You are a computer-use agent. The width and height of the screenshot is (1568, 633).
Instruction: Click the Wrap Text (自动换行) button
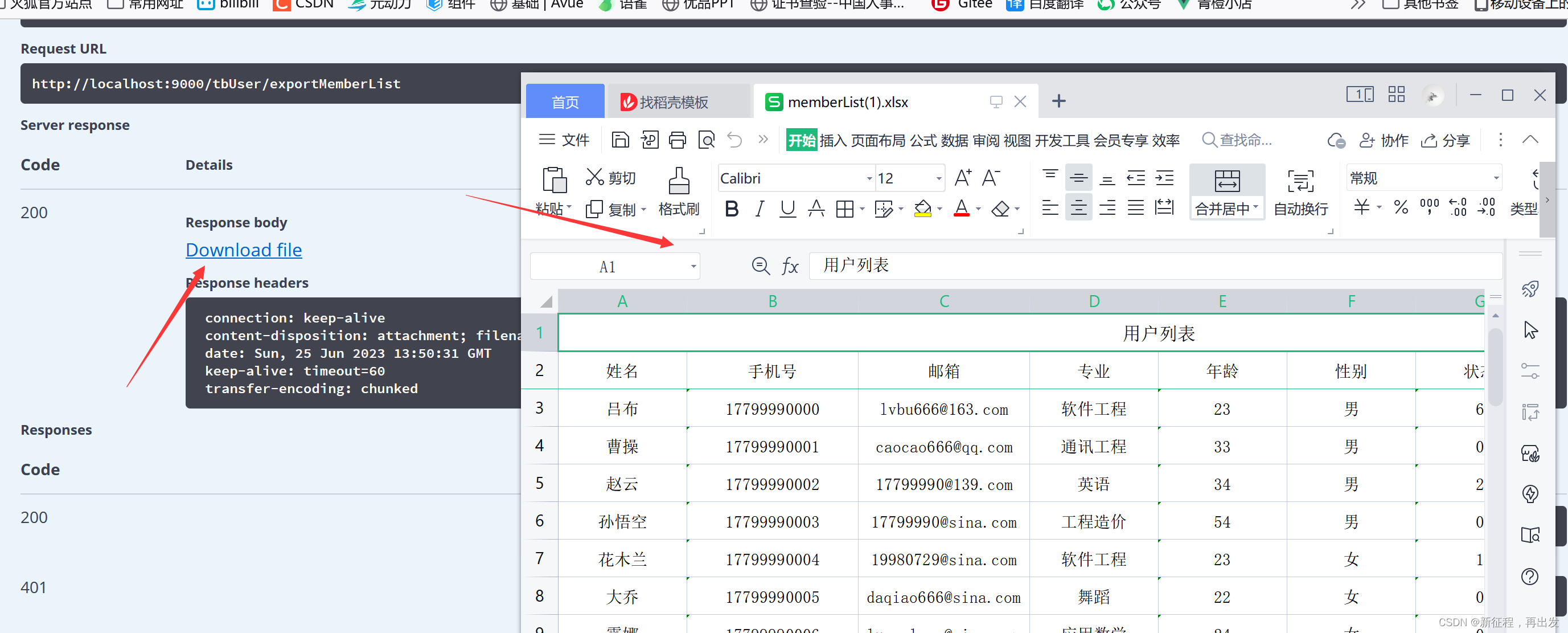[x=1300, y=192]
